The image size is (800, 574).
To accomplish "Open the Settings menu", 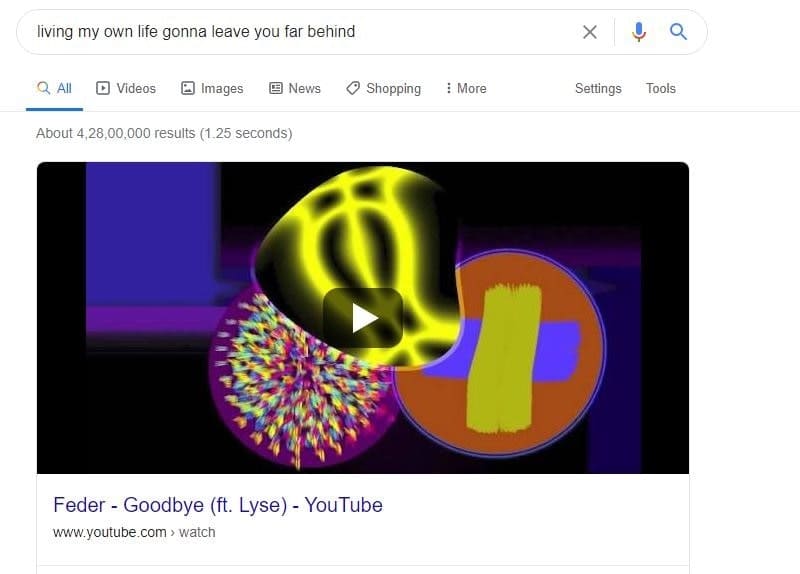I will pyautogui.click(x=598, y=88).
